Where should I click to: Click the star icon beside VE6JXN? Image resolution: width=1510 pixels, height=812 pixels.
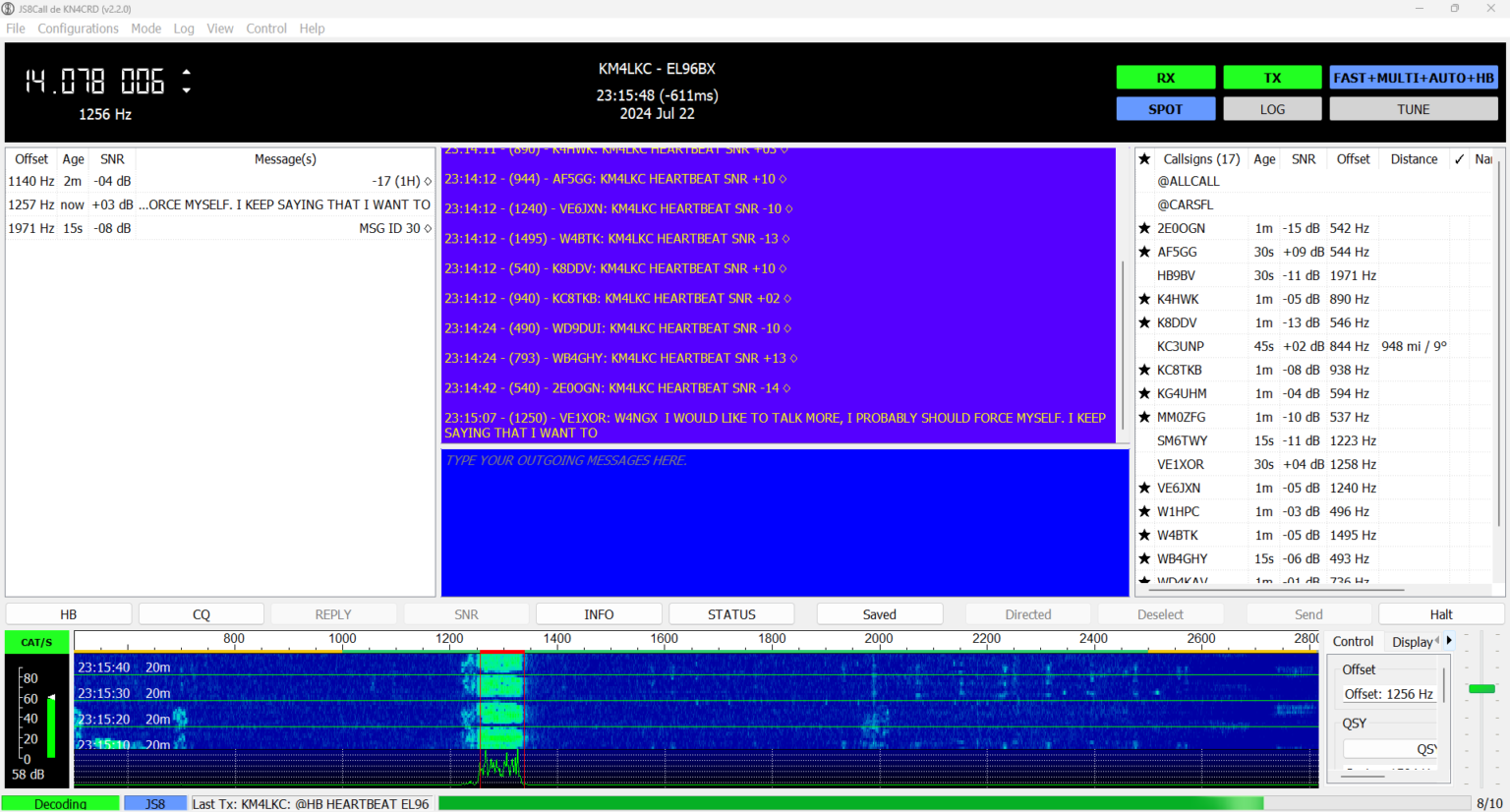coord(1144,488)
